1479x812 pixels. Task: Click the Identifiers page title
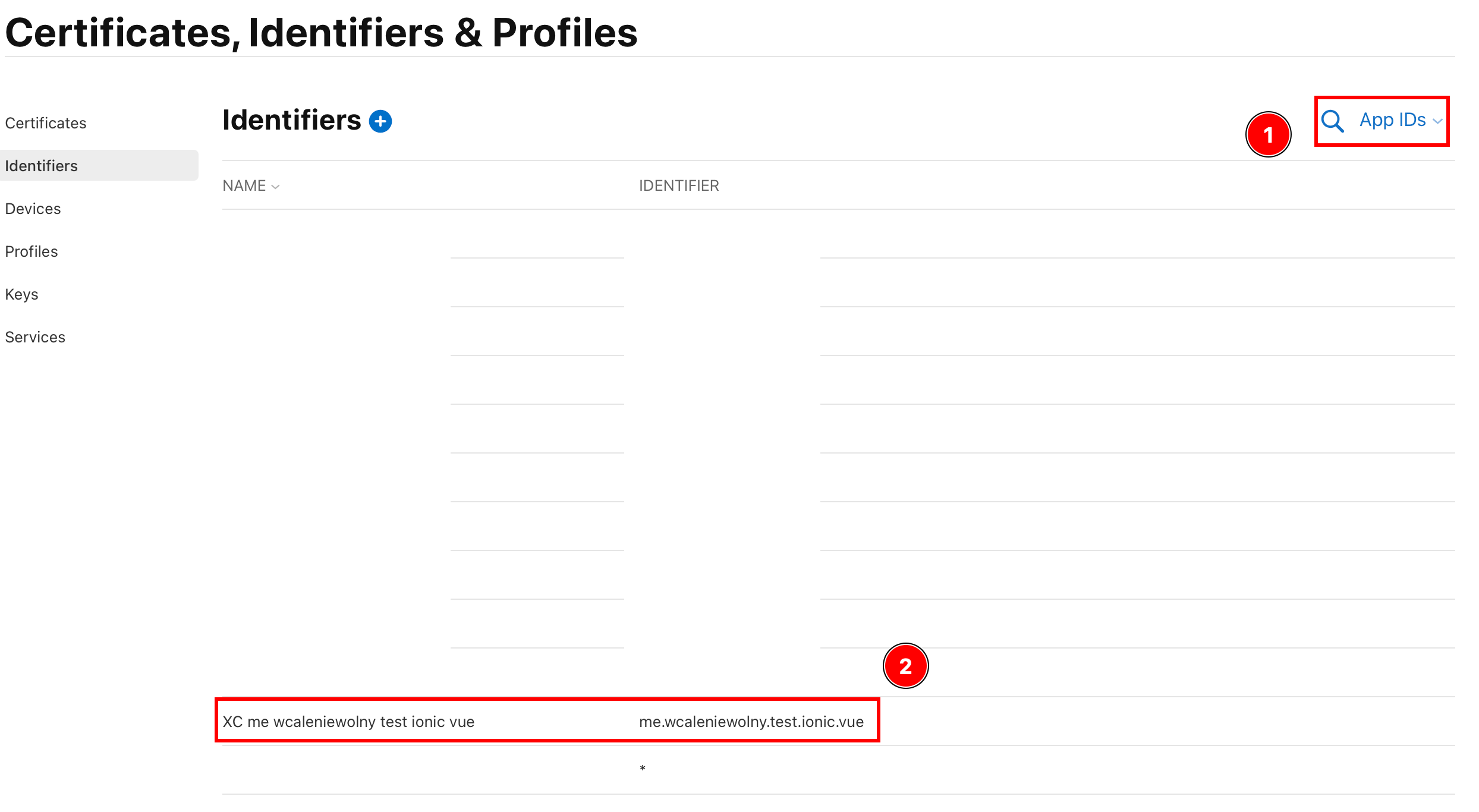291,119
